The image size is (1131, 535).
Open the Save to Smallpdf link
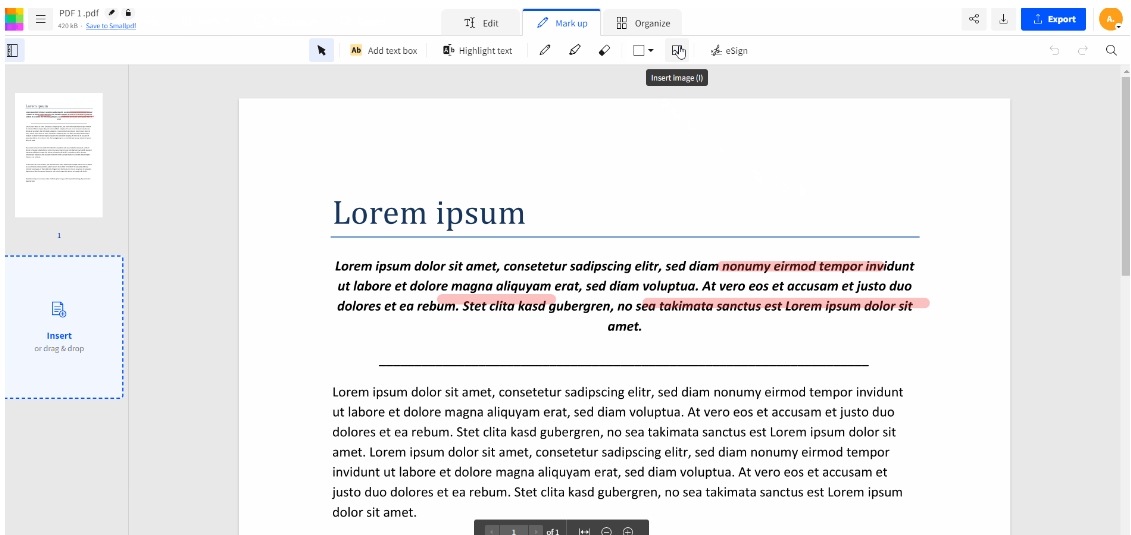point(111,26)
